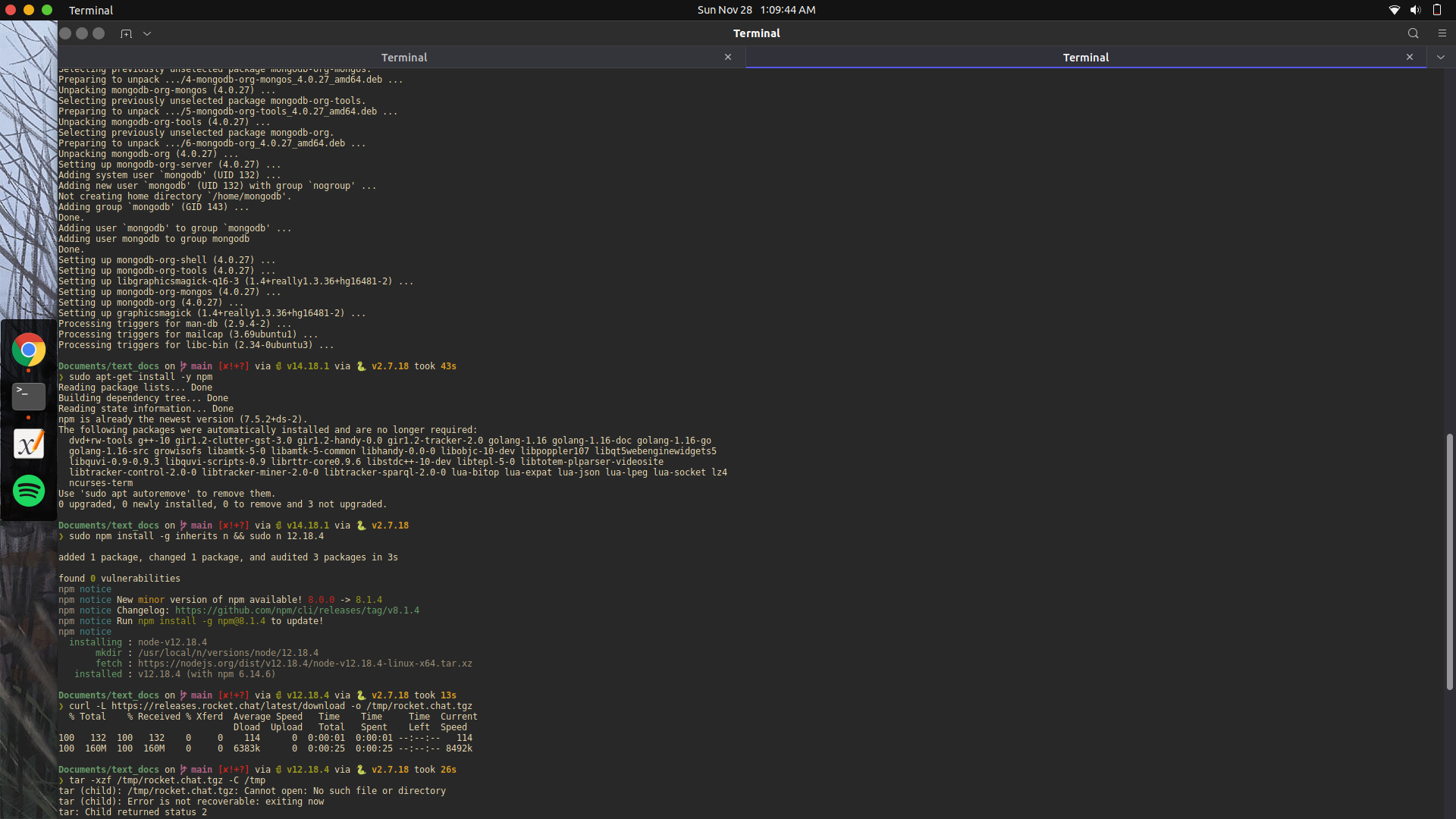Expand new tab options chevron
The width and height of the screenshot is (1456, 819).
pyautogui.click(x=147, y=33)
